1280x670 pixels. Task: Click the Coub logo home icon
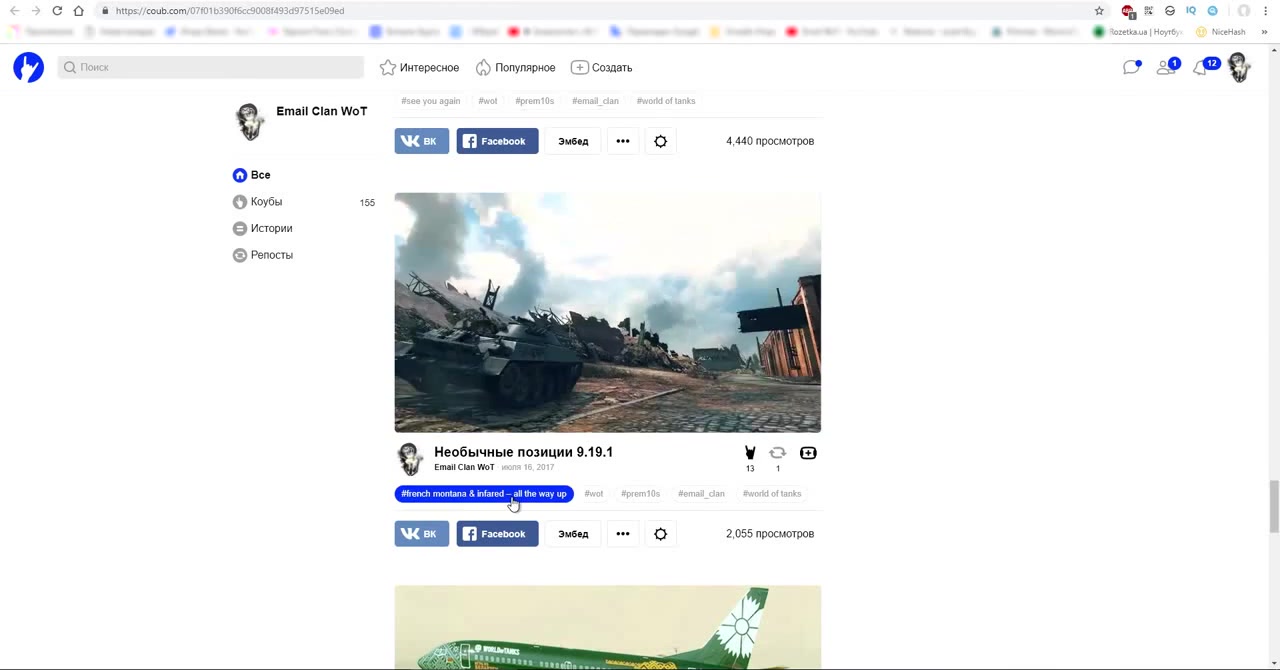[x=28, y=67]
